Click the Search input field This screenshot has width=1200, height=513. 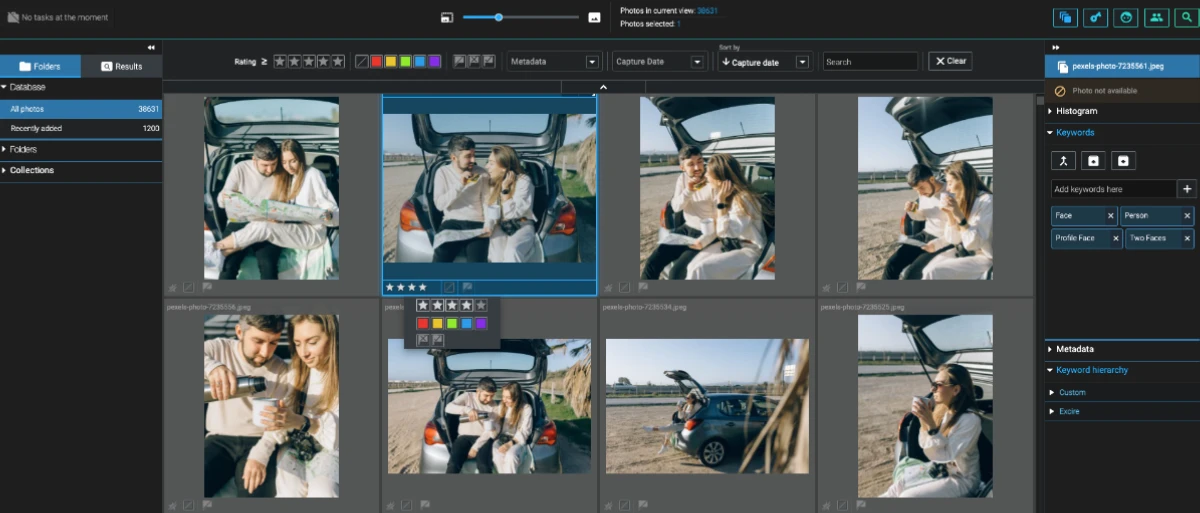point(869,62)
